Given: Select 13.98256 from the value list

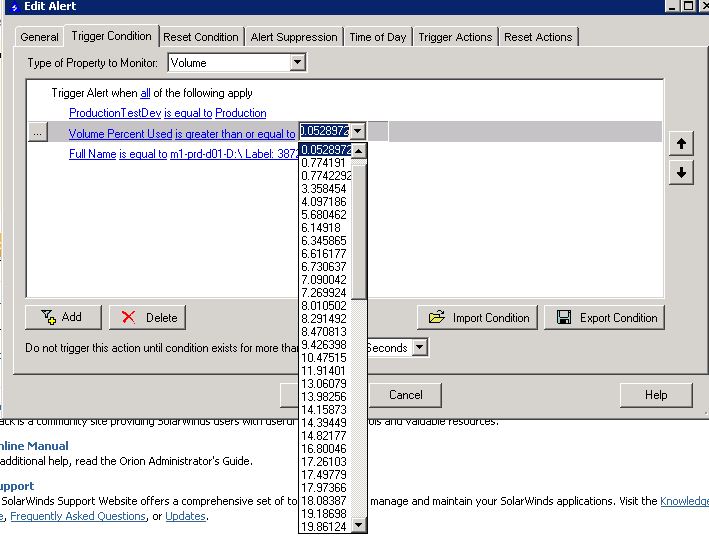Looking at the screenshot, I should [x=326, y=397].
